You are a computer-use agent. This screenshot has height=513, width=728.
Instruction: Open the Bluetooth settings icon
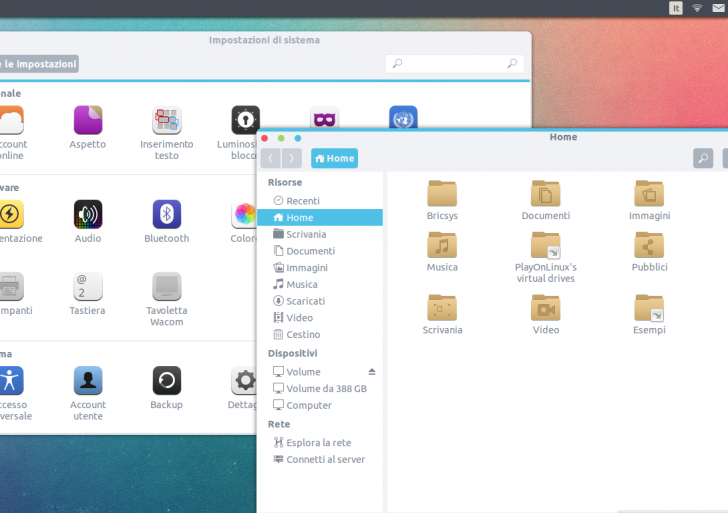166,215
